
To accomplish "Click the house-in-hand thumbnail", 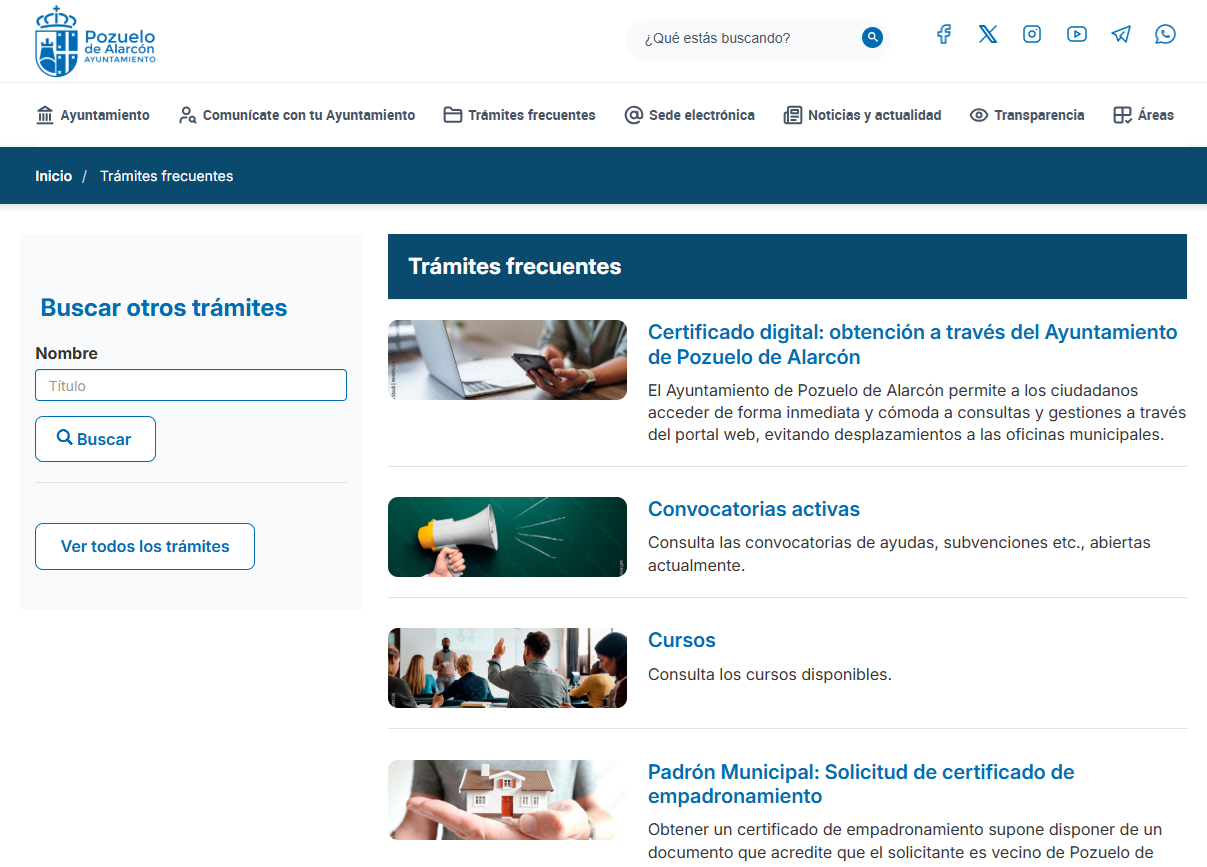I will (507, 800).
